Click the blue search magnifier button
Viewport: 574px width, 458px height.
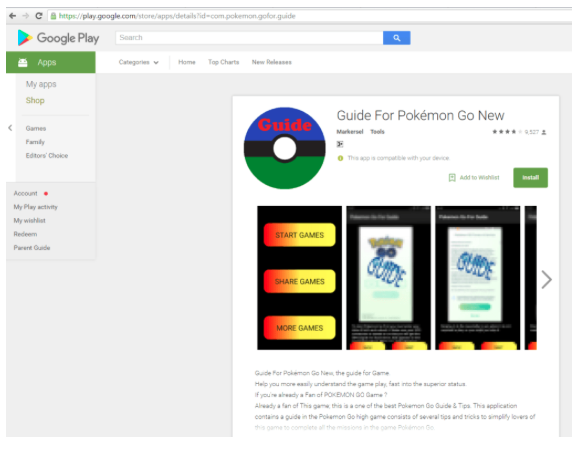click(x=396, y=38)
